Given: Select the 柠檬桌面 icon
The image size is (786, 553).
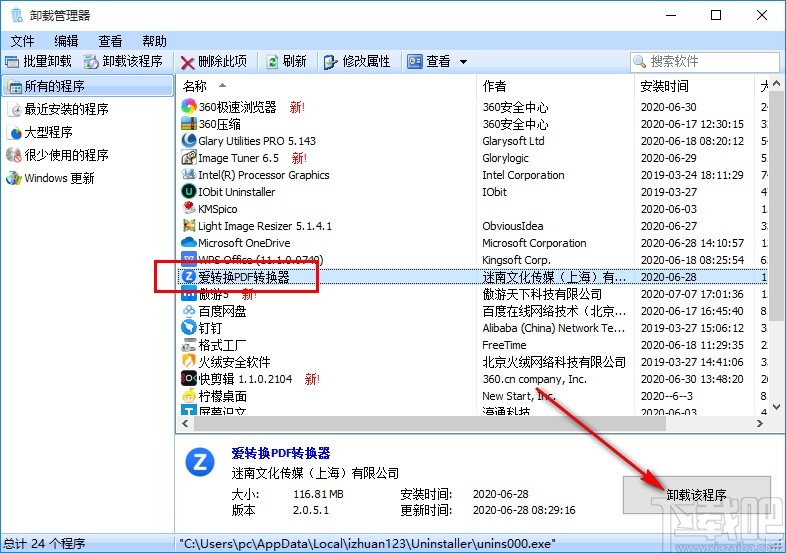Looking at the screenshot, I should point(188,396).
